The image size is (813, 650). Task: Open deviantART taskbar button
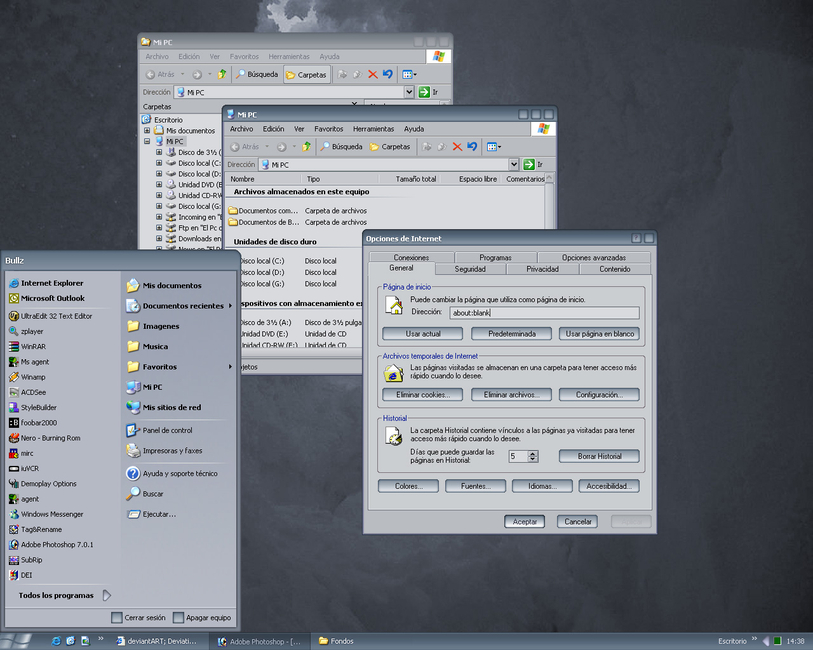156,641
